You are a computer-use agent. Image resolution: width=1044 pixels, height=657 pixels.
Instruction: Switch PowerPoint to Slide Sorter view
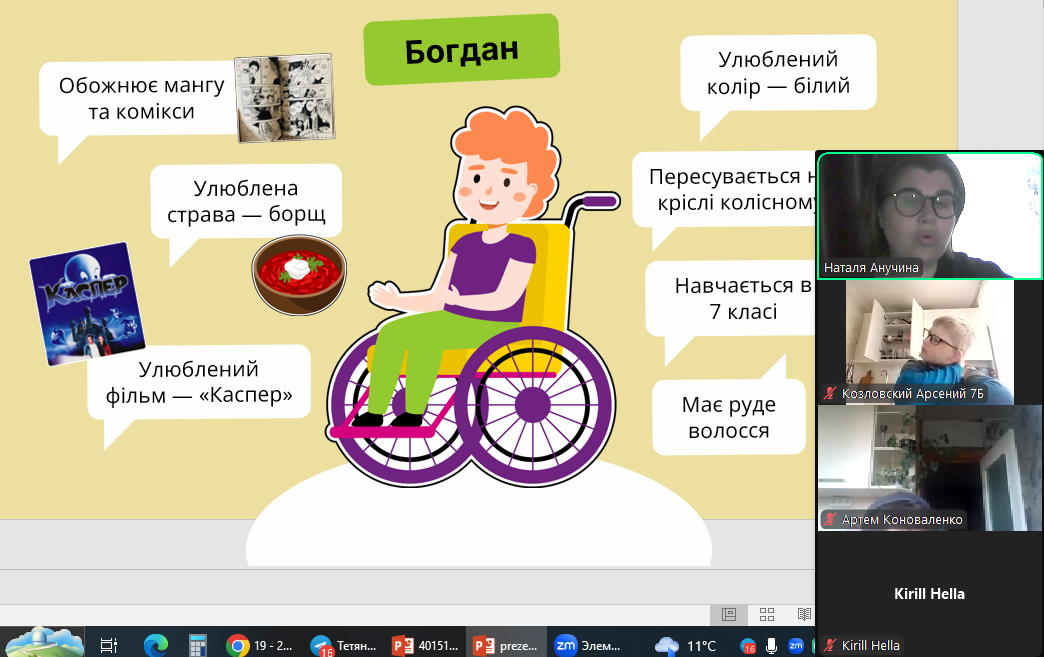tap(767, 614)
